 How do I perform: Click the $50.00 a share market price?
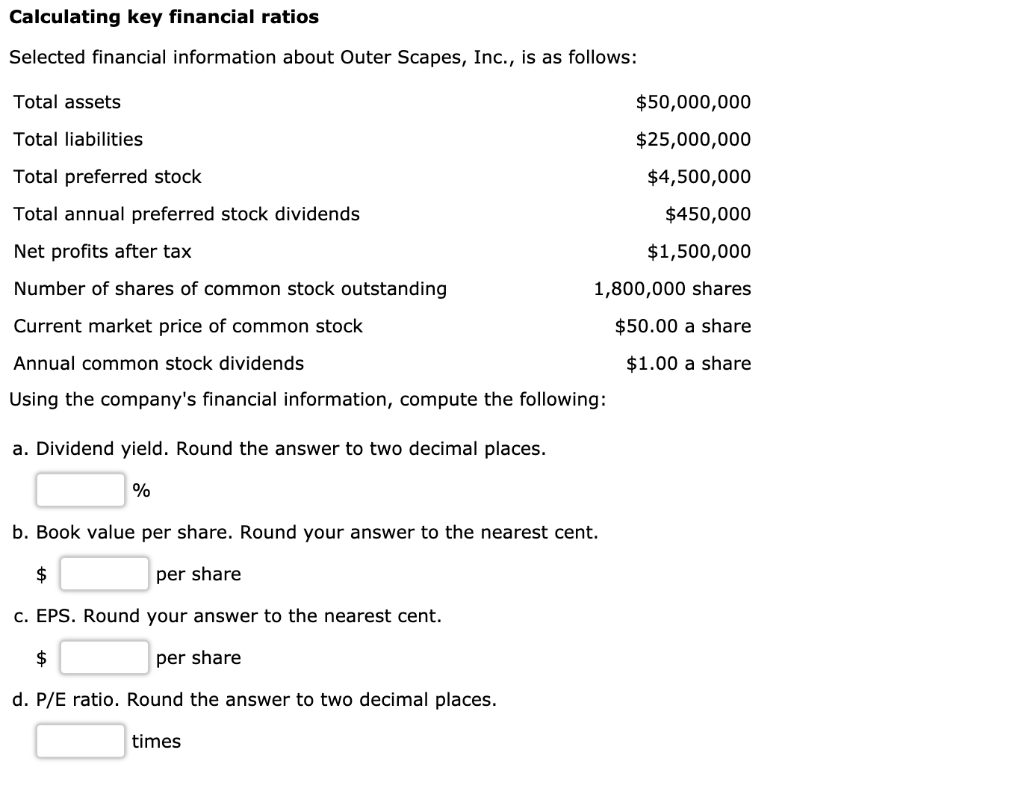(681, 325)
